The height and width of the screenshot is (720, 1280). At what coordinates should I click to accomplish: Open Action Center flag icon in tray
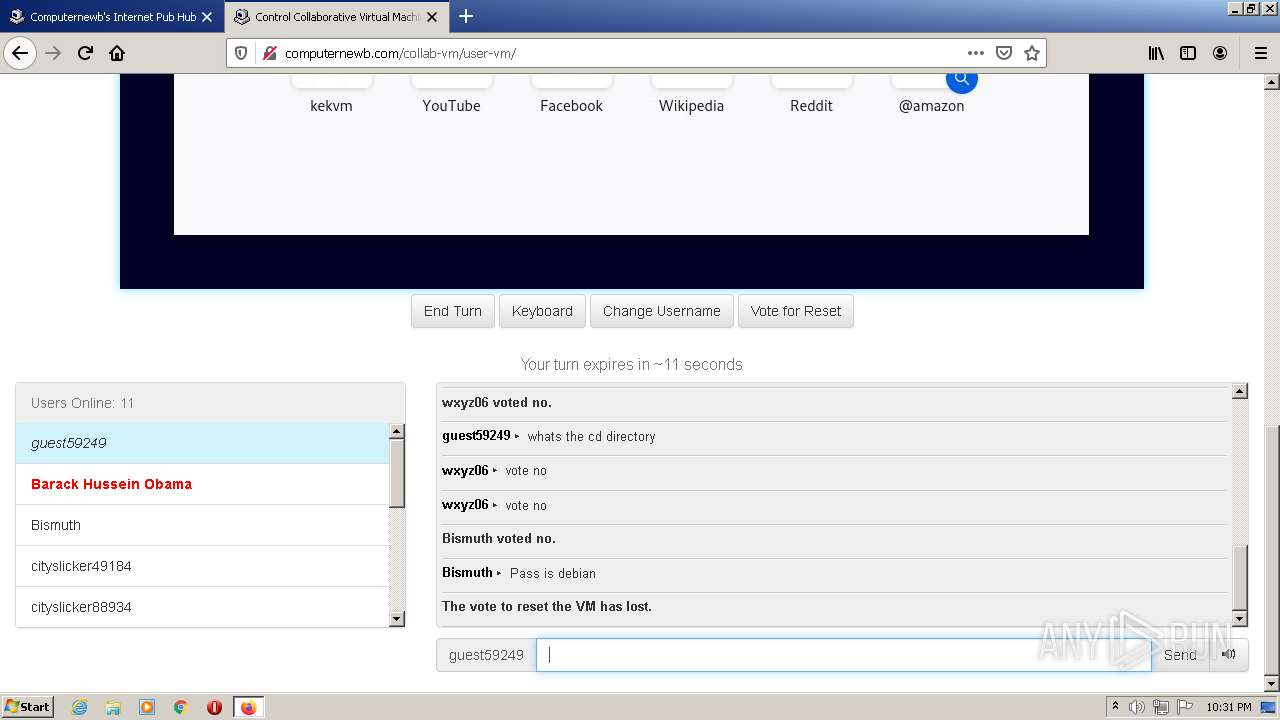pyautogui.click(x=1183, y=707)
